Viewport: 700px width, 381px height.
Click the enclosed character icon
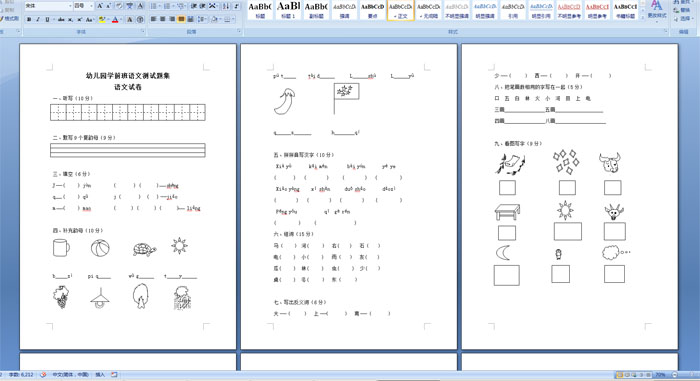pyautogui.click(x=140, y=20)
